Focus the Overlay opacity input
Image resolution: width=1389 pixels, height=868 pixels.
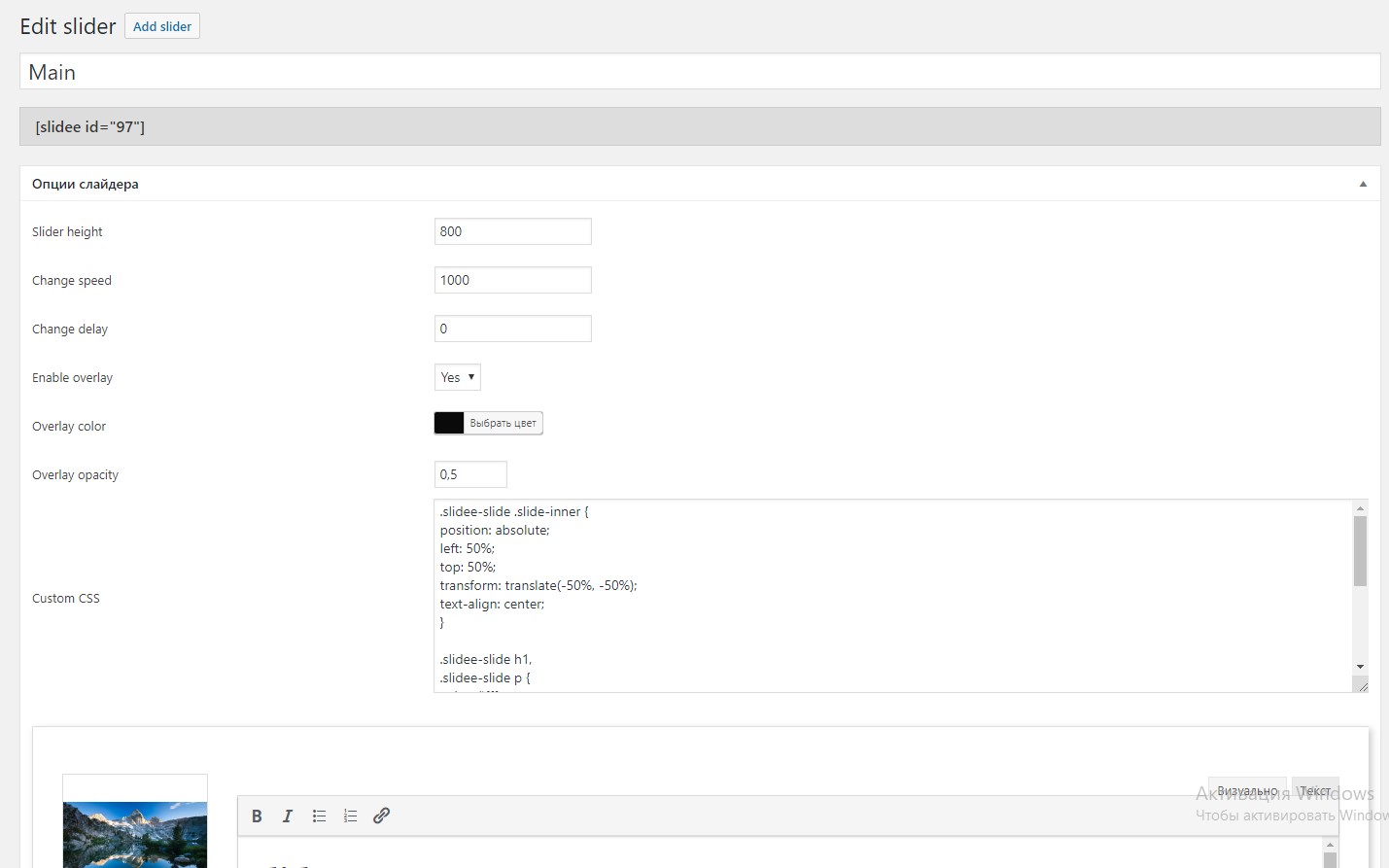point(470,474)
